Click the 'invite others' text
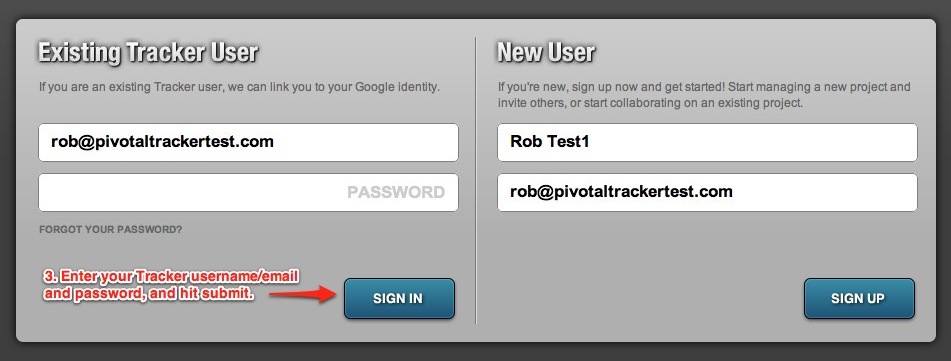 [x=529, y=103]
